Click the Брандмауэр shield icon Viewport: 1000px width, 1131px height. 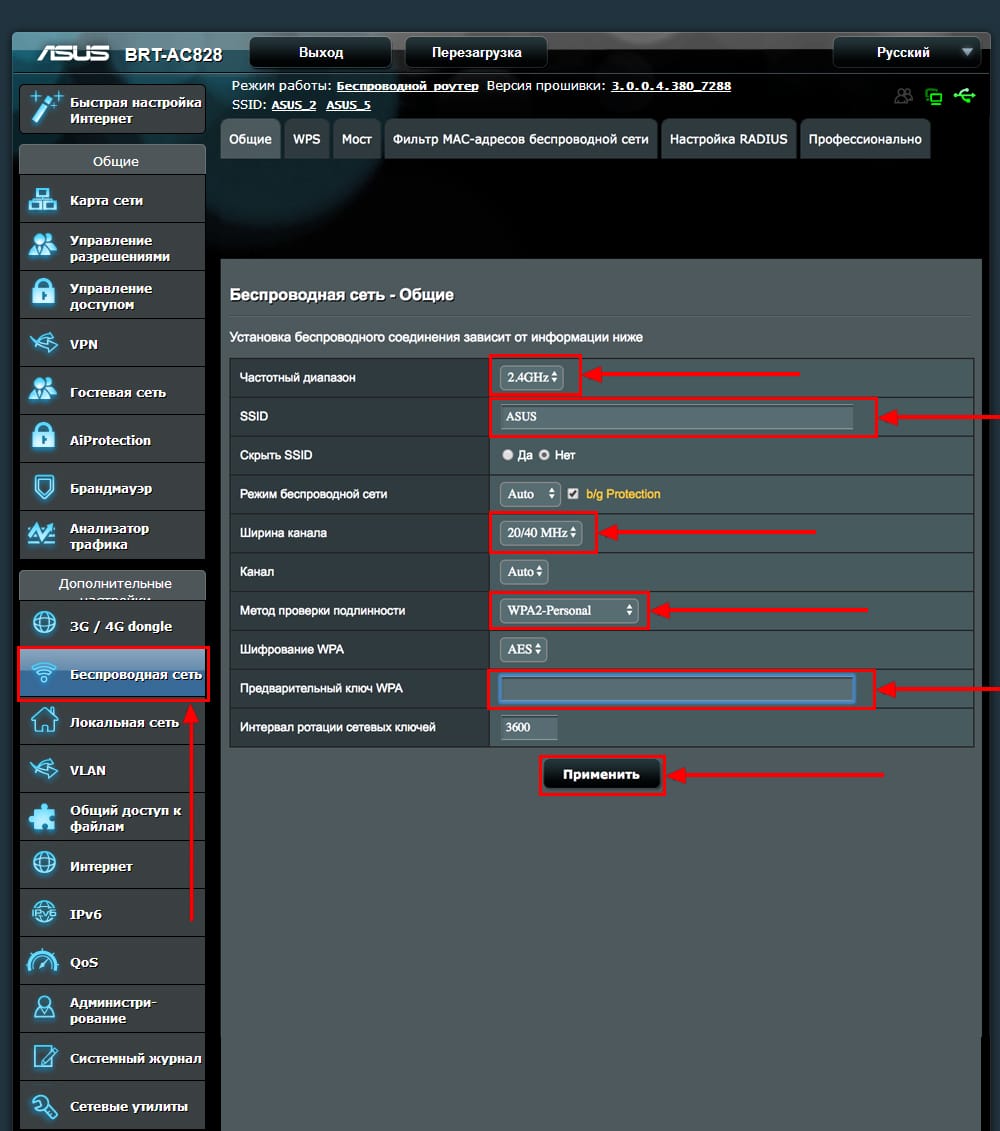tap(44, 488)
